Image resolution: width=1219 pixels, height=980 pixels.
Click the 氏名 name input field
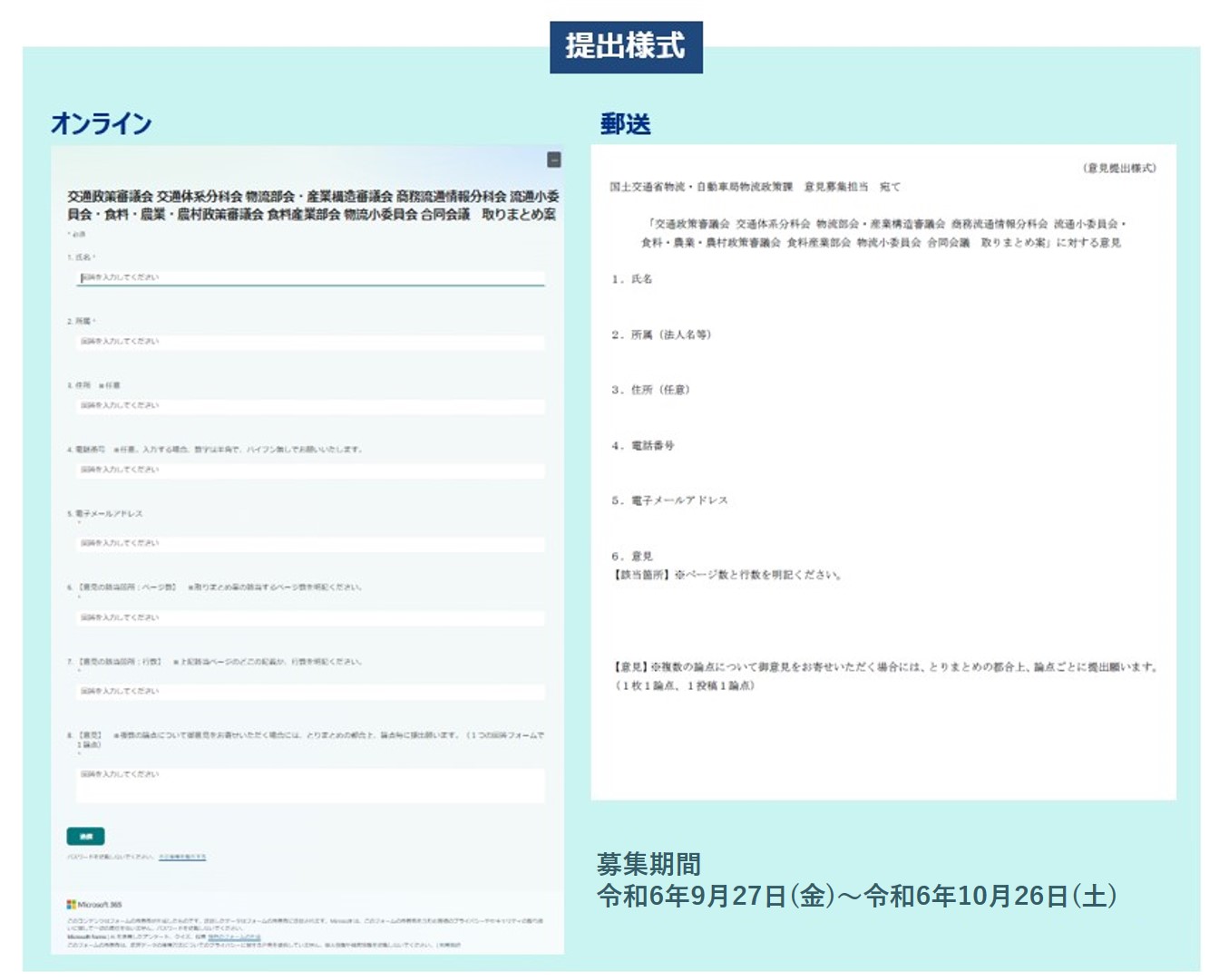(310, 277)
